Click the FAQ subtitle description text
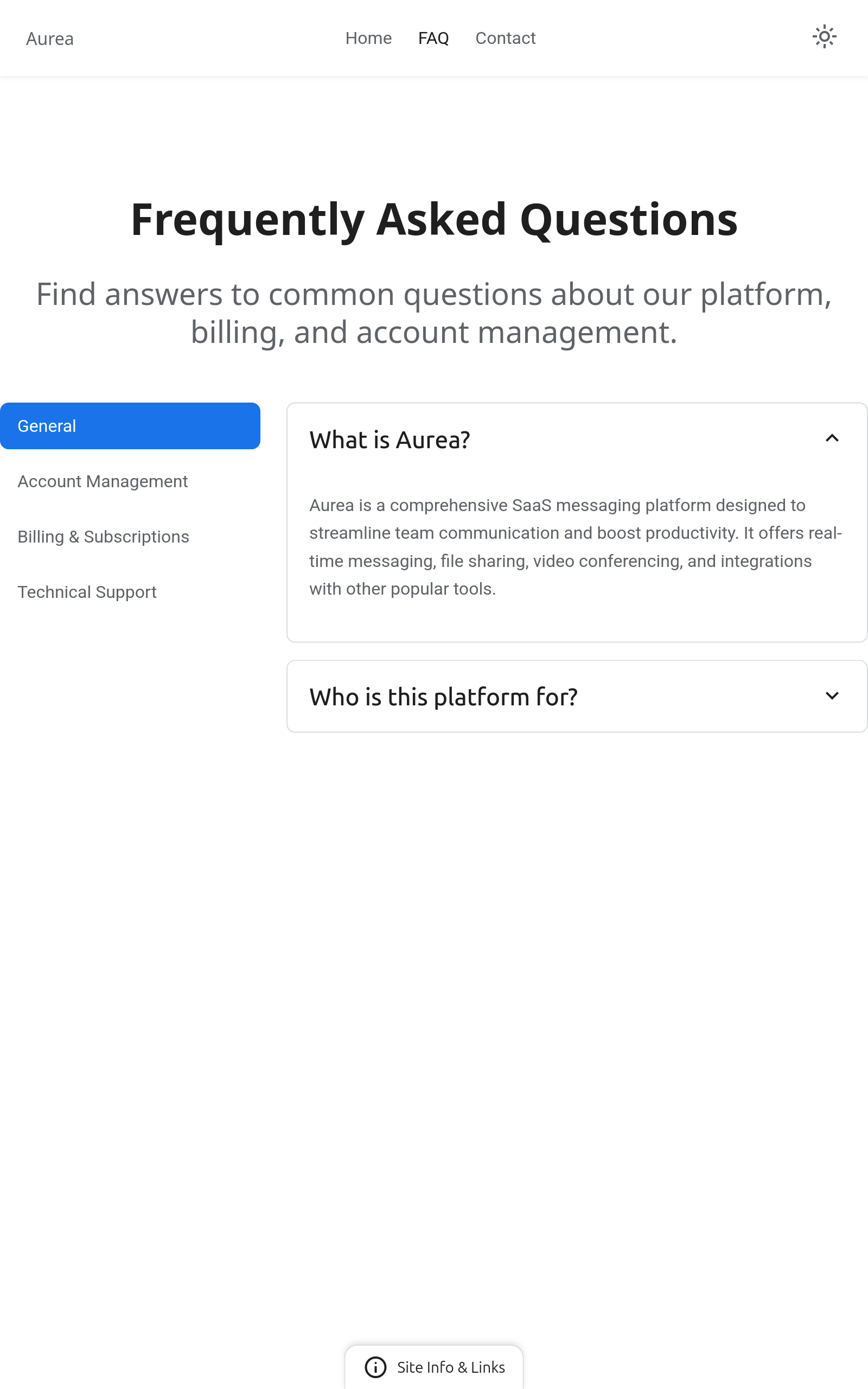This screenshot has height=1389, width=868. click(434, 313)
